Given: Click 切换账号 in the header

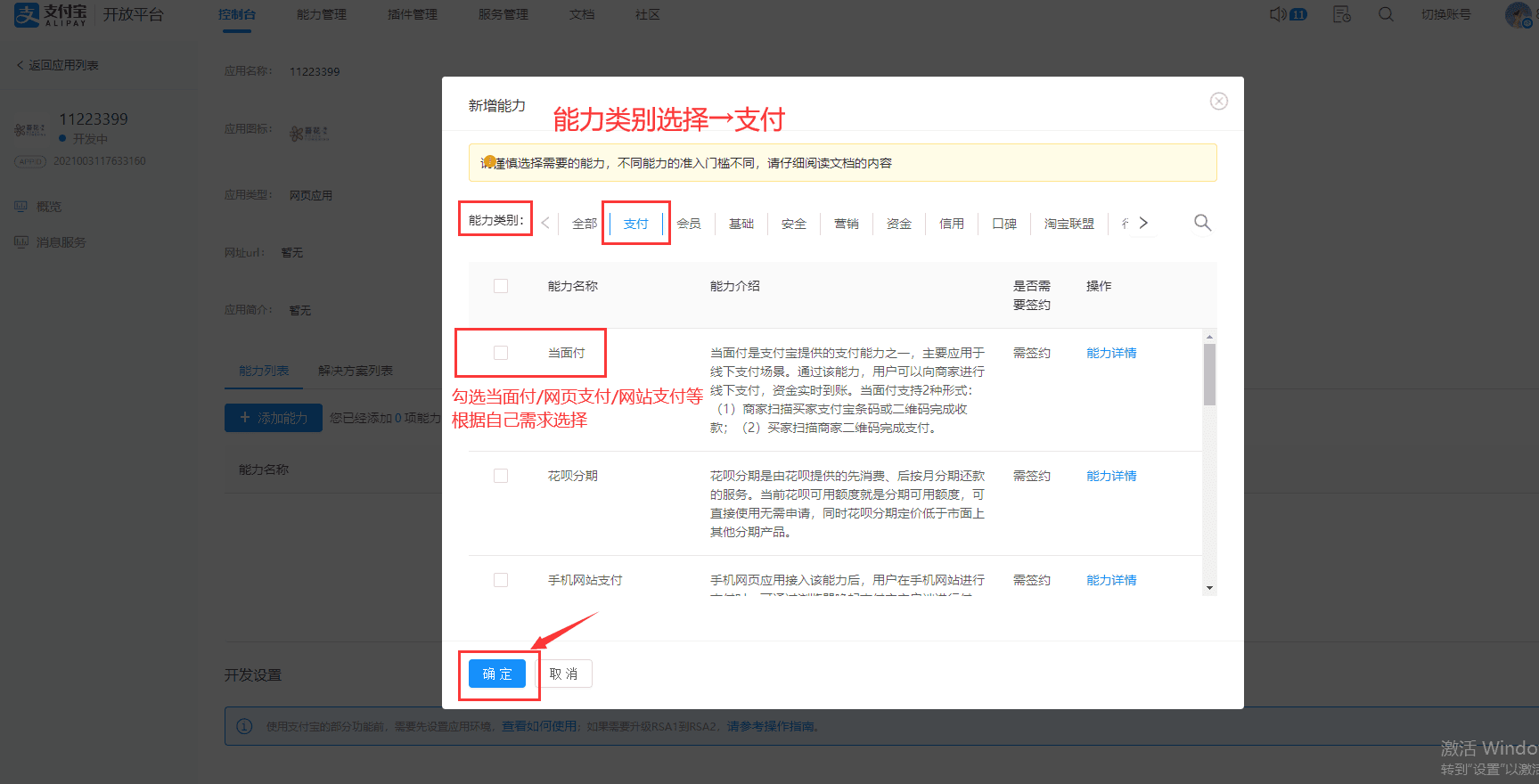Looking at the screenshot, I should 1446,14.
